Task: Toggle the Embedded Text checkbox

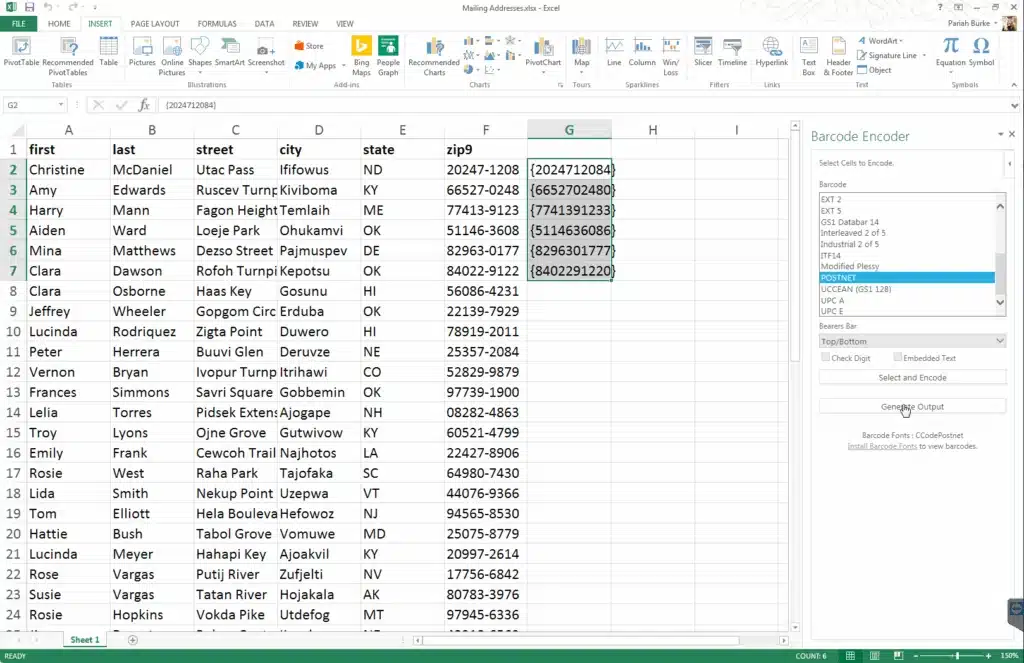Action: [x=898, y=357]
